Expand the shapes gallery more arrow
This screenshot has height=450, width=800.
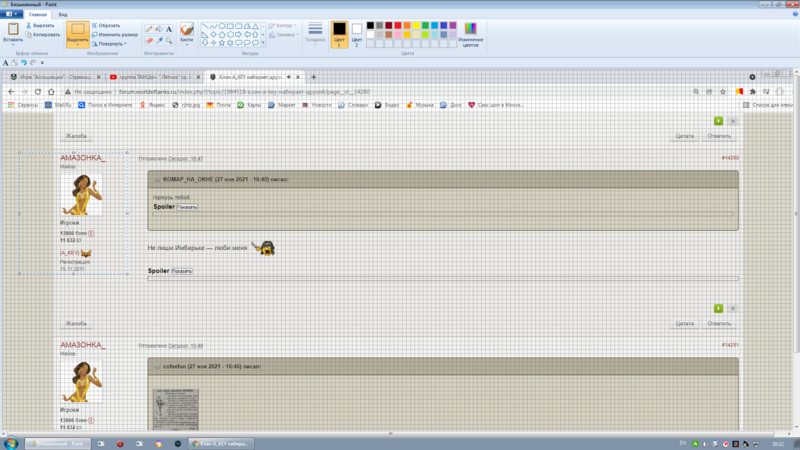[x=263, y=43]
